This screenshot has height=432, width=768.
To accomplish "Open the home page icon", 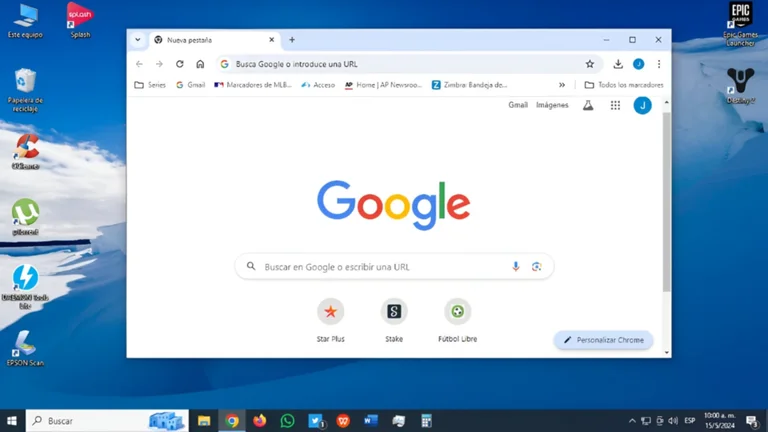I will pos(200,64).
